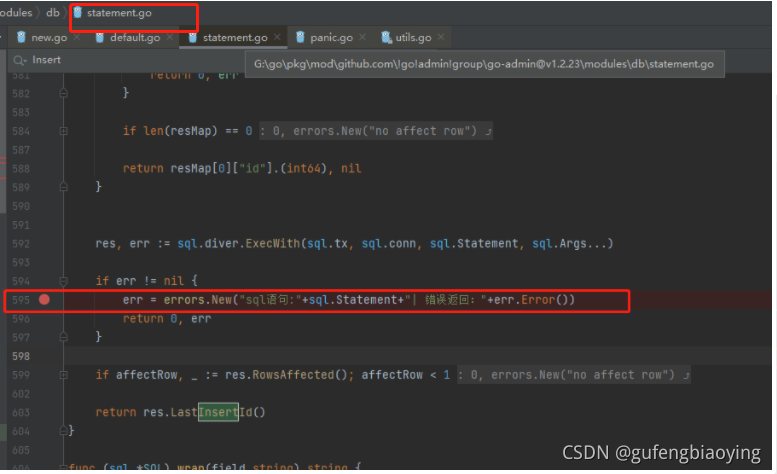Select the statement.go editor tab
The image size is (777, 474).
click(x=235, y=38)
